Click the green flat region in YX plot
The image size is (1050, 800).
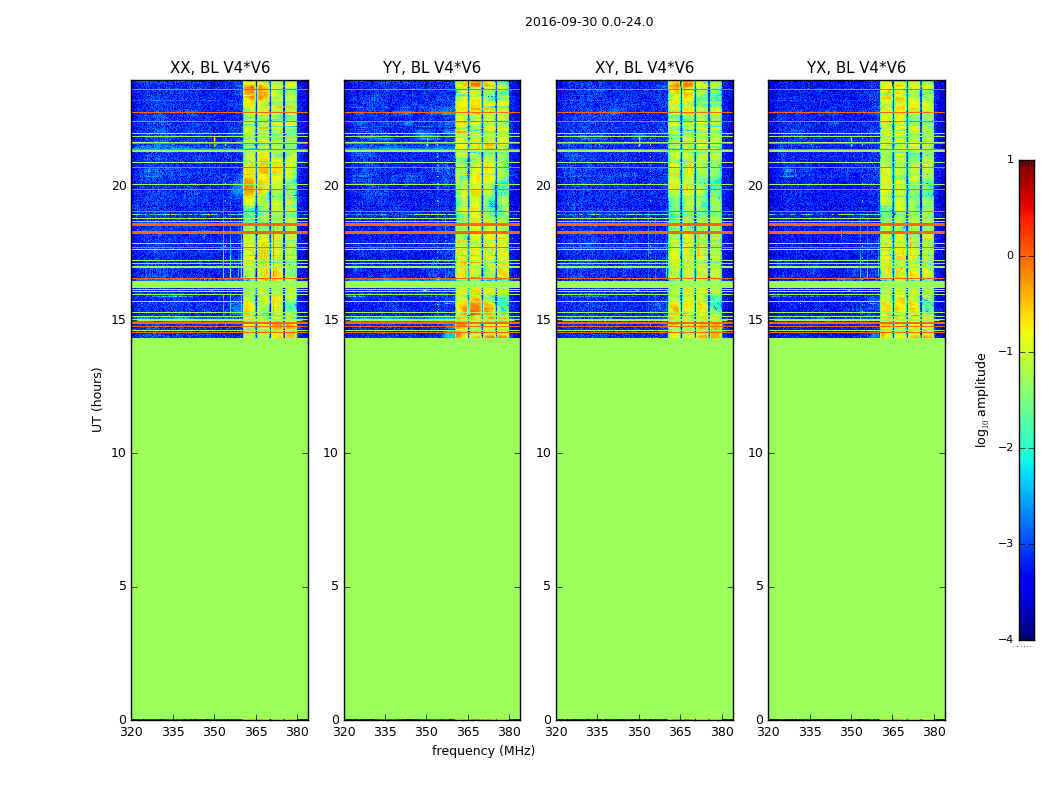tap(856, 529)
